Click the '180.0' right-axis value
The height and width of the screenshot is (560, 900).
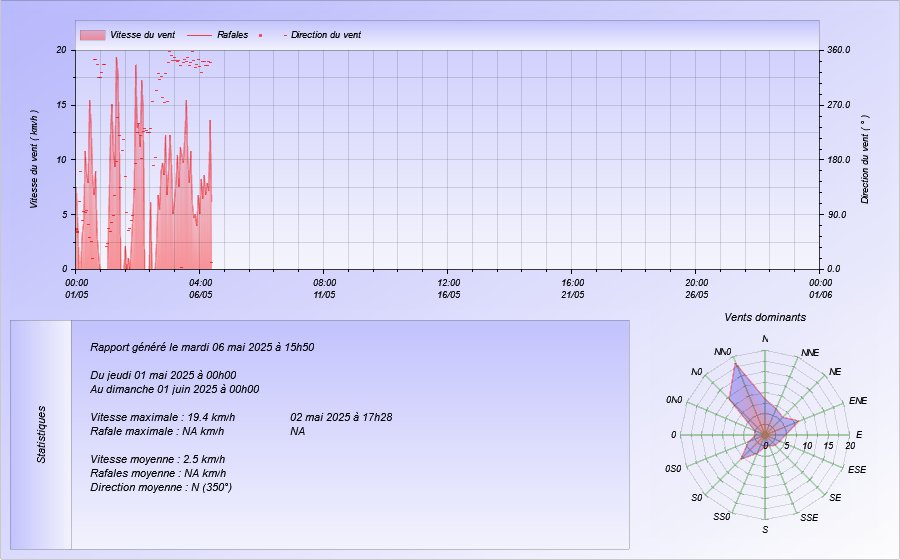click(x=839, y=160)
